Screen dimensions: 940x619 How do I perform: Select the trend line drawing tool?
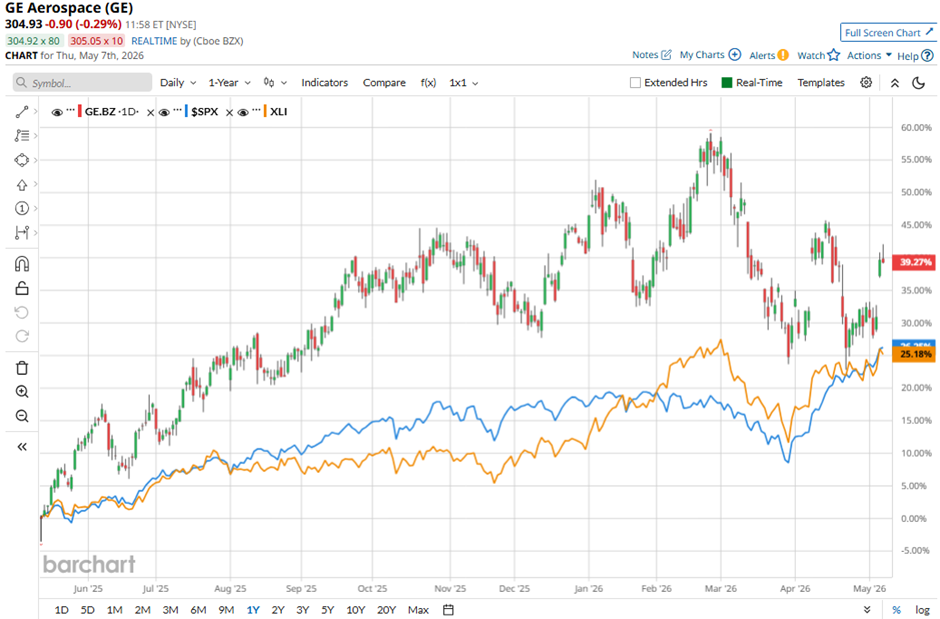tap(22, 112)
